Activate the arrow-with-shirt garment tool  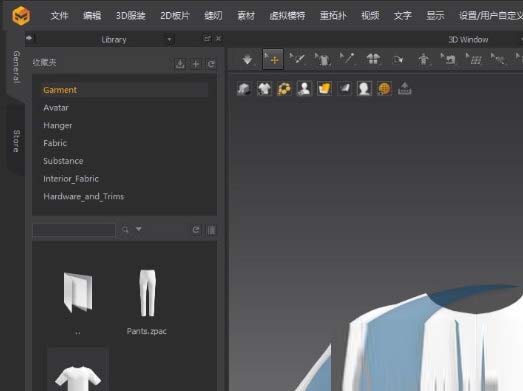322,59
